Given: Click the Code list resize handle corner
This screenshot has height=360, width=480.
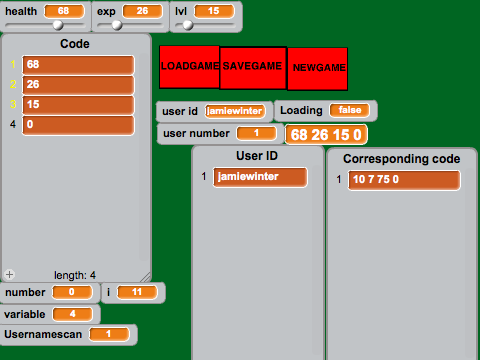Looking at the screenshot, I should coord(146,277).
